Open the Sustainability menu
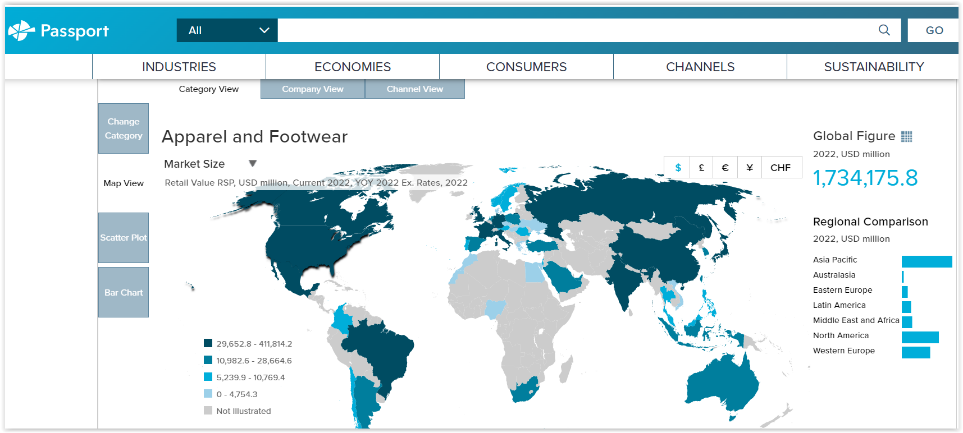The width and height of the screenshot is (963, 433). pyautogui.click(x=873, y=67)
